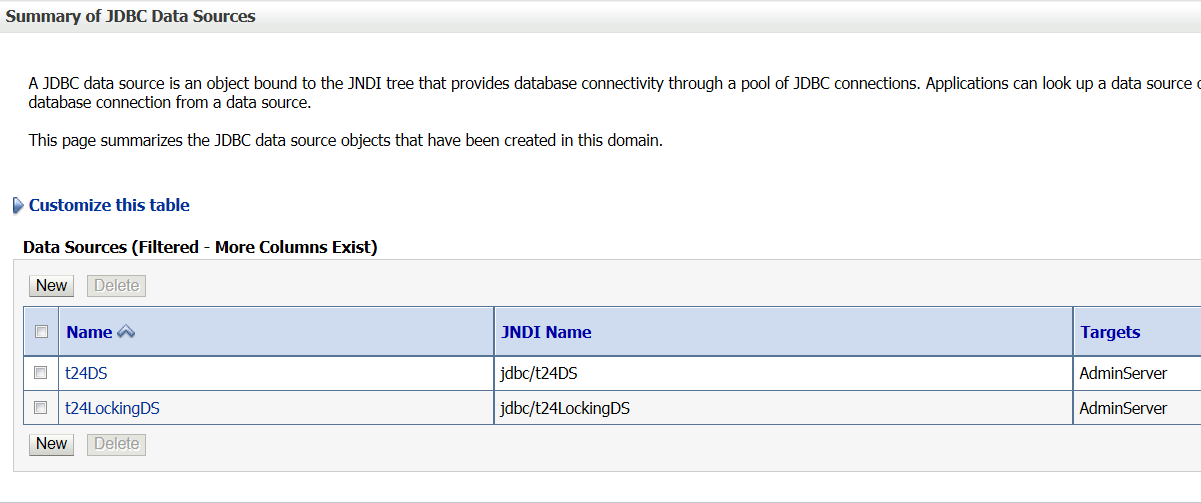1201x503 pixels.
Task: Click the jdbc/t24LockingDS JNDI name cell
Action: (565, 408)
